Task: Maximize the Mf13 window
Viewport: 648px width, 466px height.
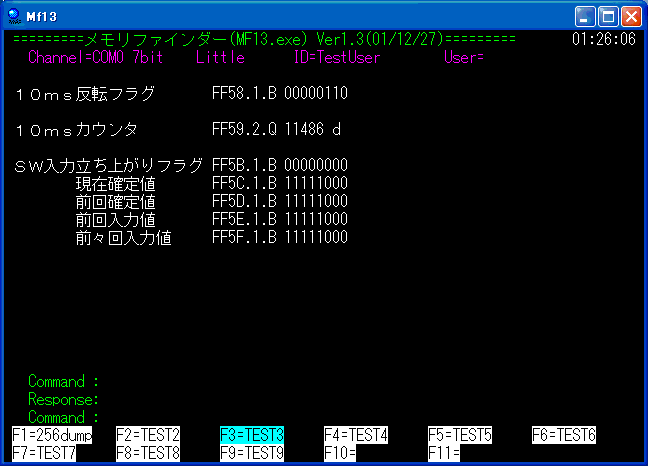Action: (608, 16)
